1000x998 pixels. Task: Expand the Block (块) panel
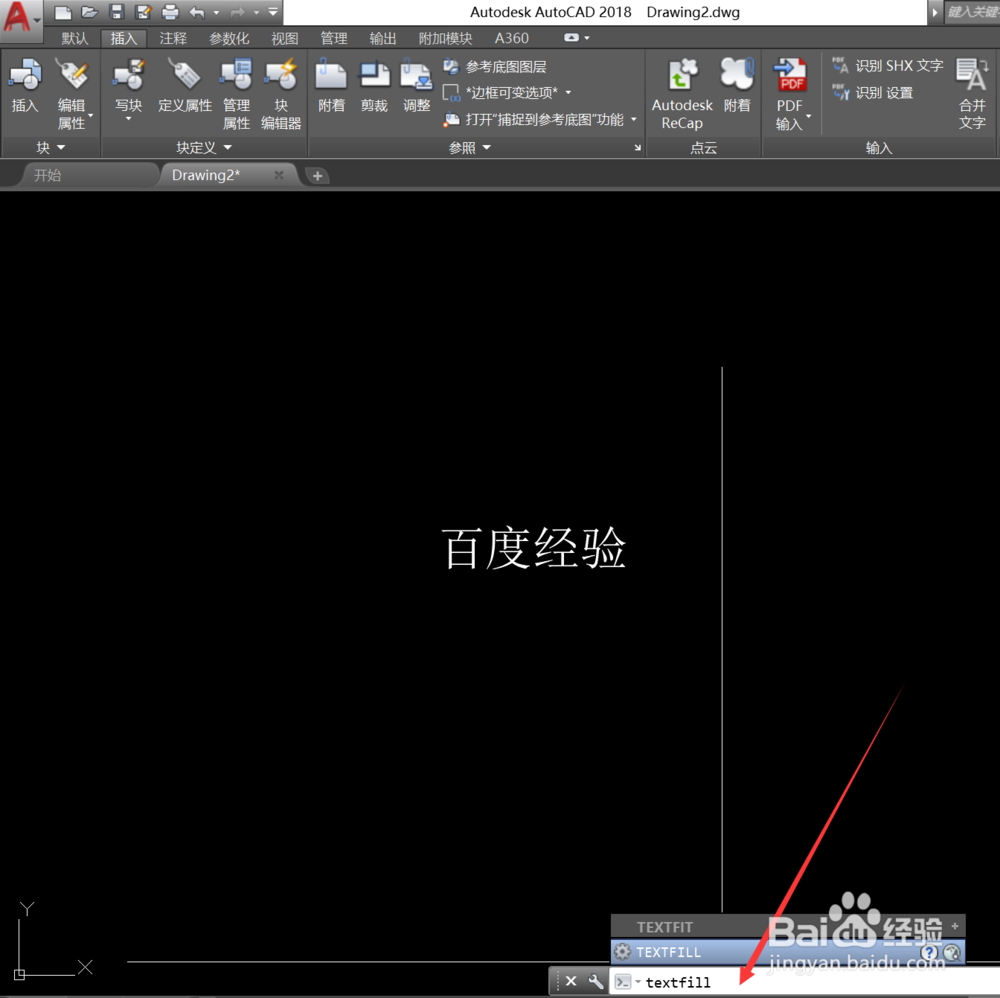[x=50, y=148]
